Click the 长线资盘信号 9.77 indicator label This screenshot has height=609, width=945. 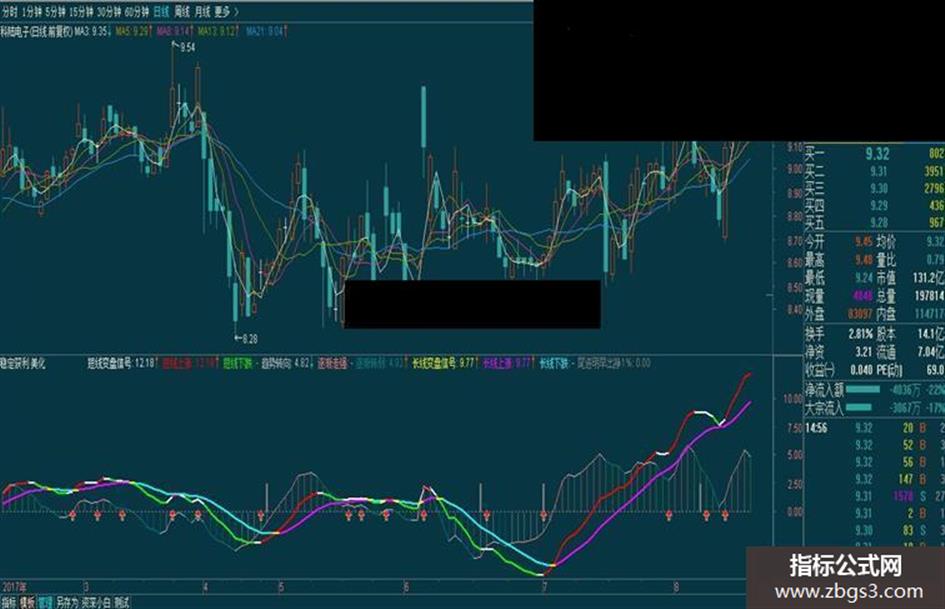point(445,363)
